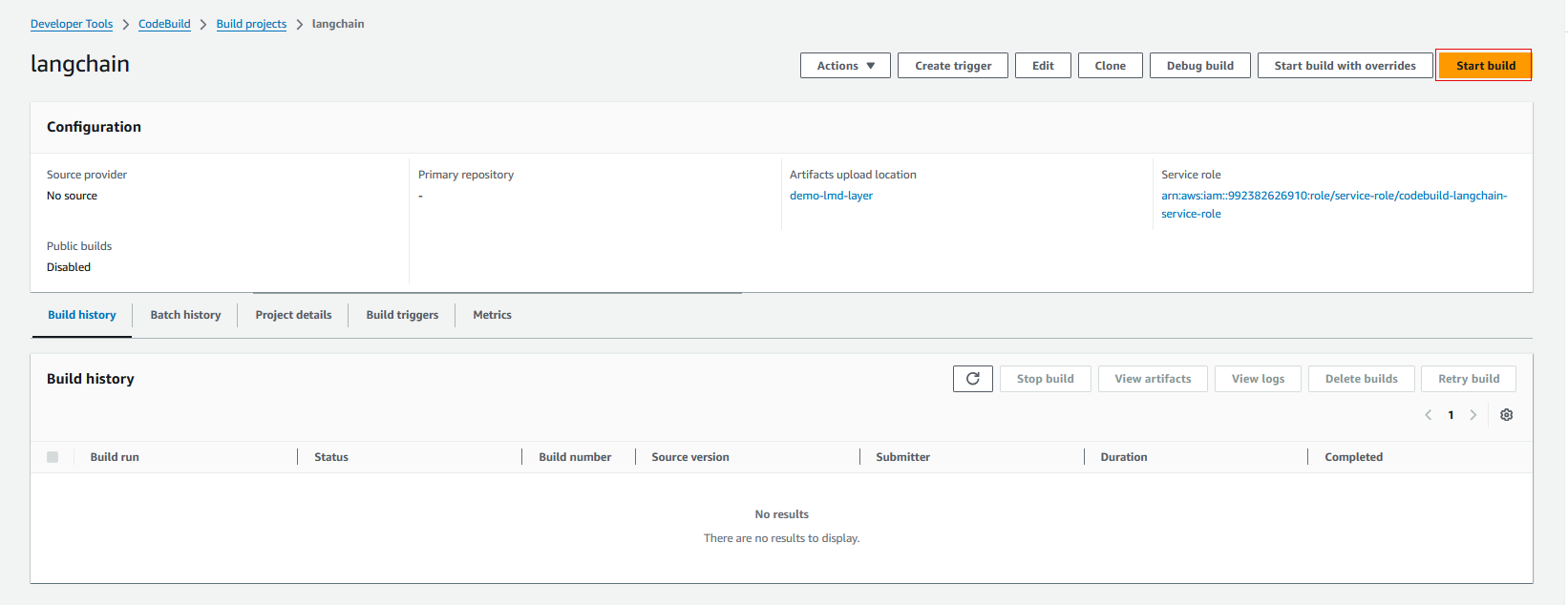Go to previous page of builds

1428,415
